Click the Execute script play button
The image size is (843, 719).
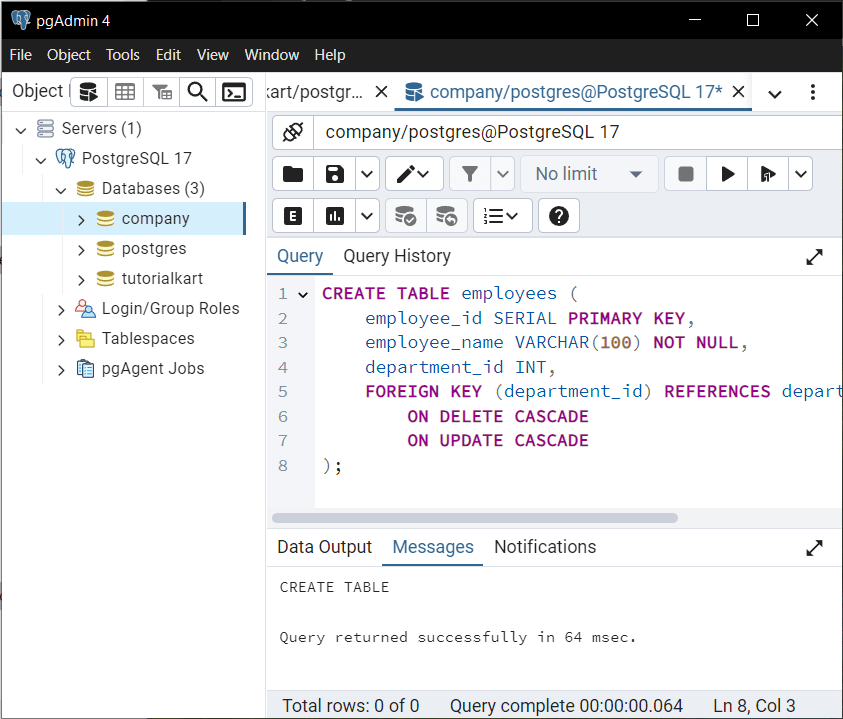(x=727, y=174)
